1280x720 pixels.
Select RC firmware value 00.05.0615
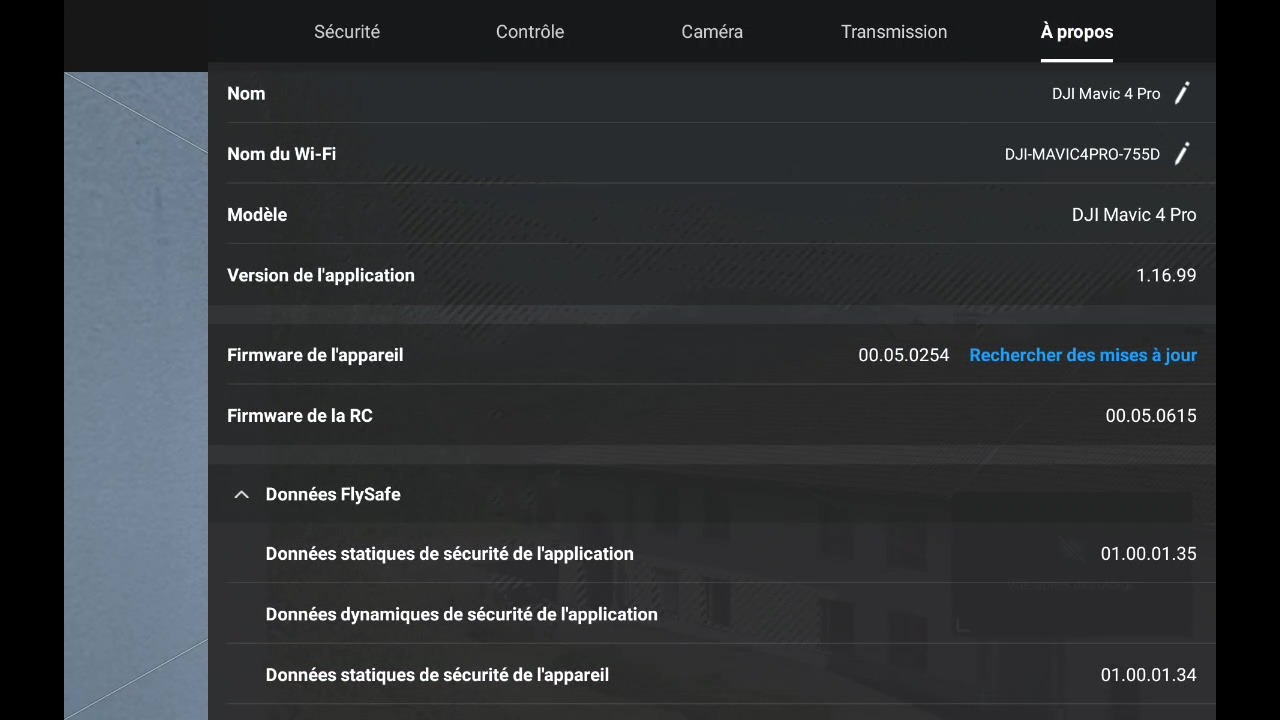click(1151, 416)
